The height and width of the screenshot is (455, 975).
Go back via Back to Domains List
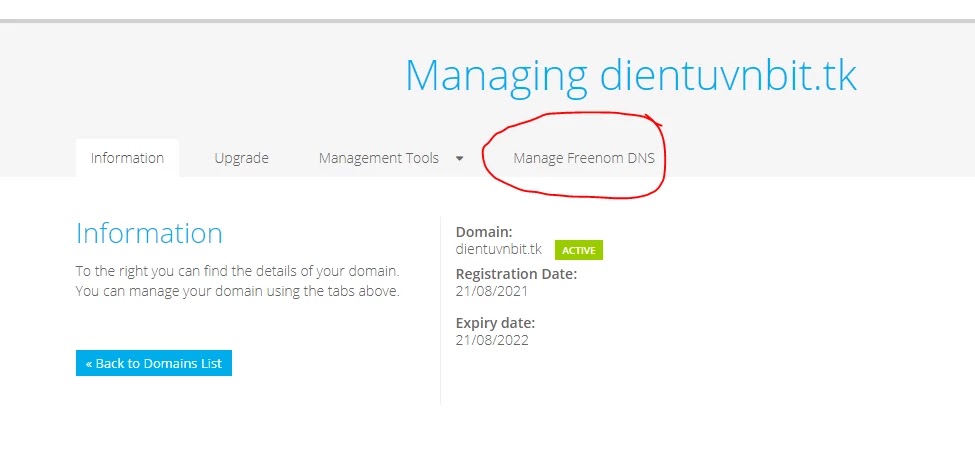pyautogui.click(x=154, y=363)
